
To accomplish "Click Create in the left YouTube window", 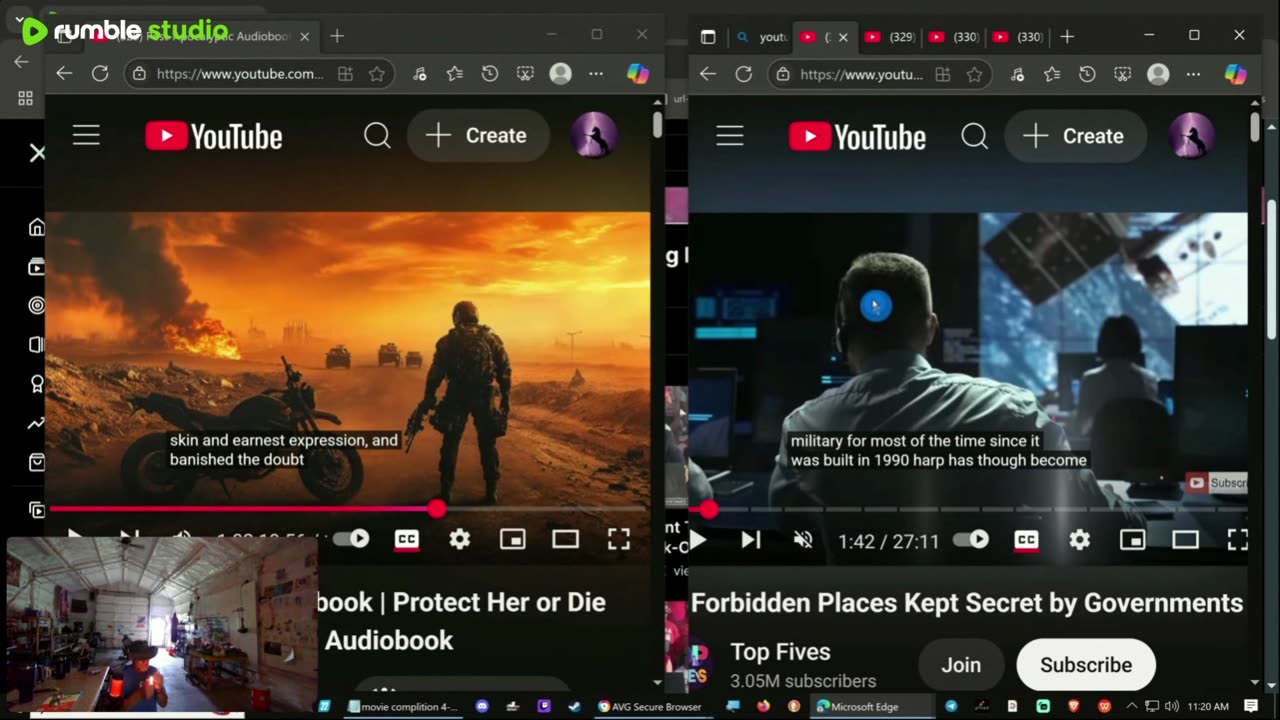I will tap(477, 136).
